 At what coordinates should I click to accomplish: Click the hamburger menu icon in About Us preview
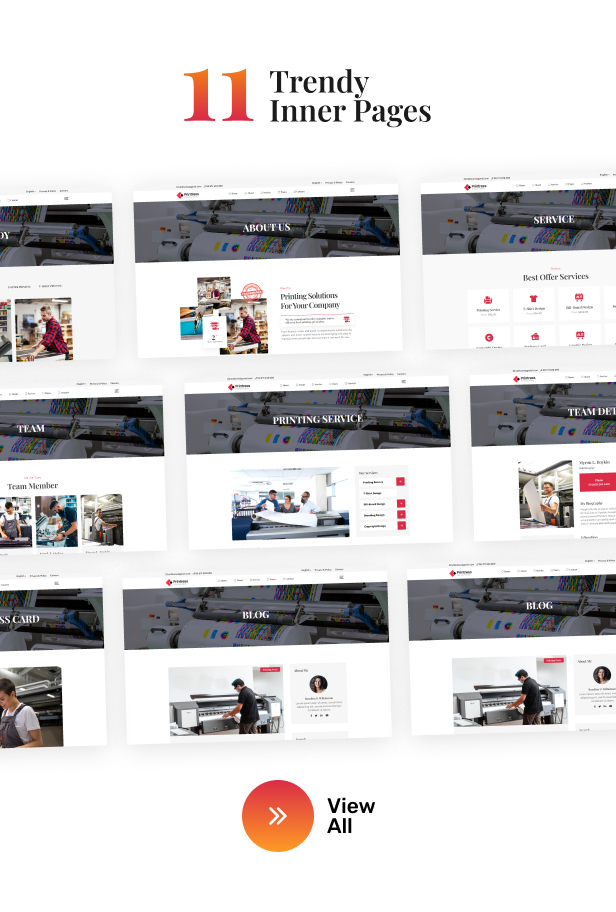click(351, 190)
